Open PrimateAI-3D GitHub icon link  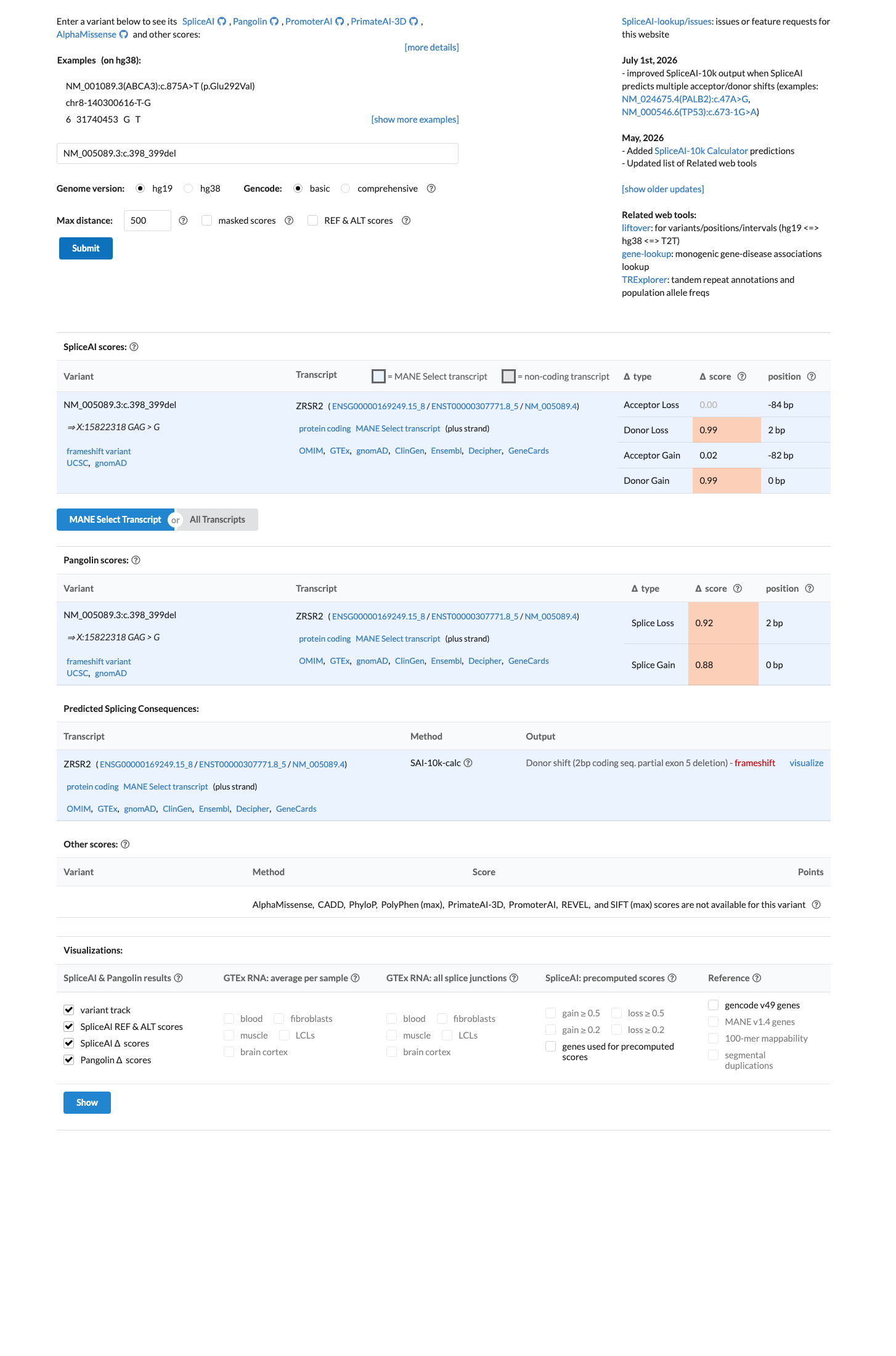413,22
